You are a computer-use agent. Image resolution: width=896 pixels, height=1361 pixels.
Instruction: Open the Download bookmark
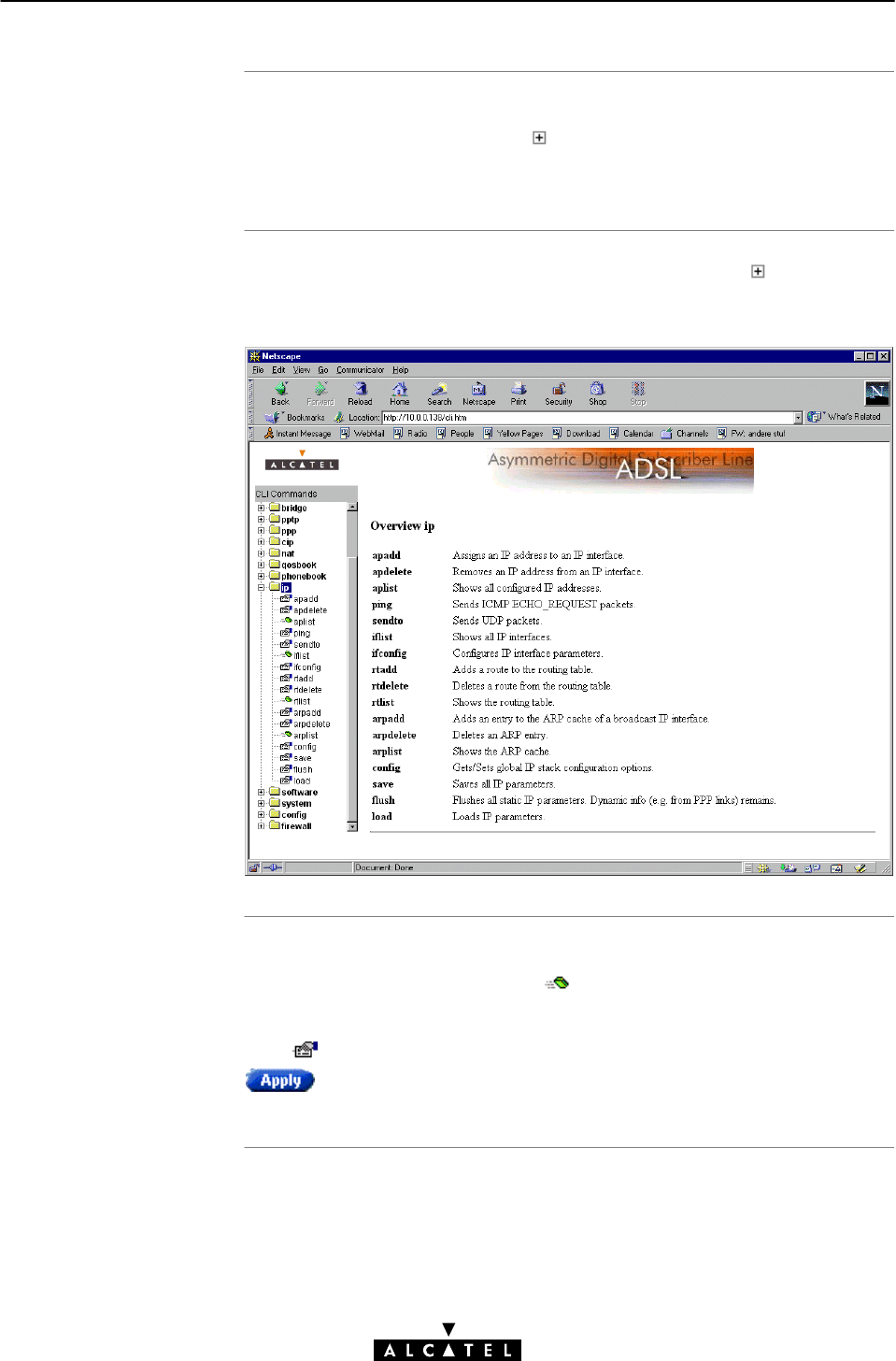click(x=576, y=434)
